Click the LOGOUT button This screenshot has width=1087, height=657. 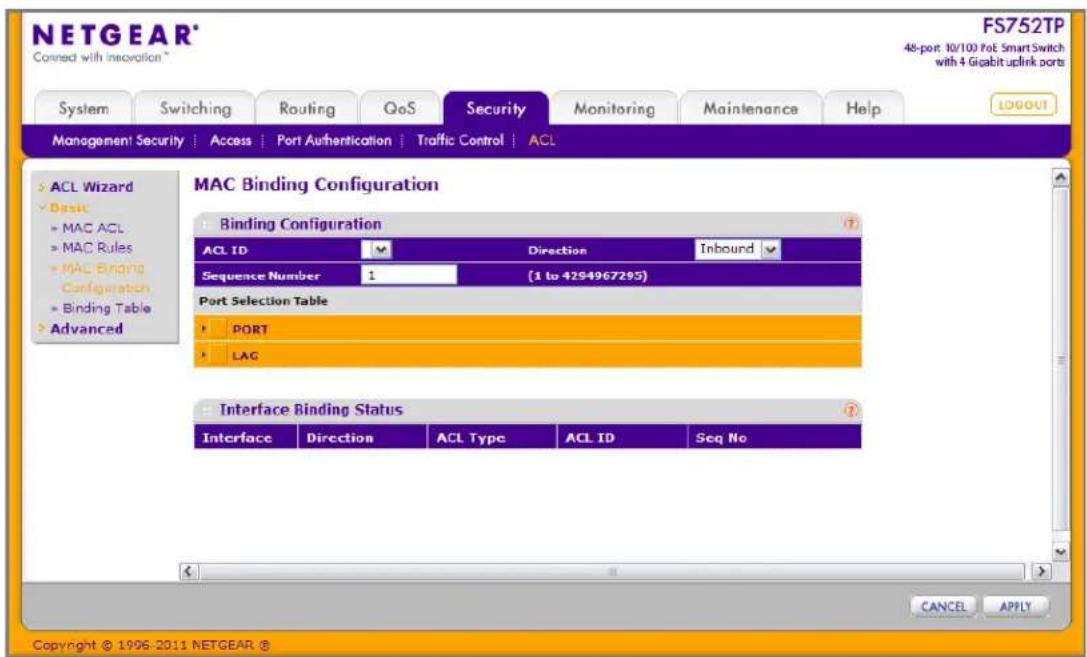click(1023, 105)
